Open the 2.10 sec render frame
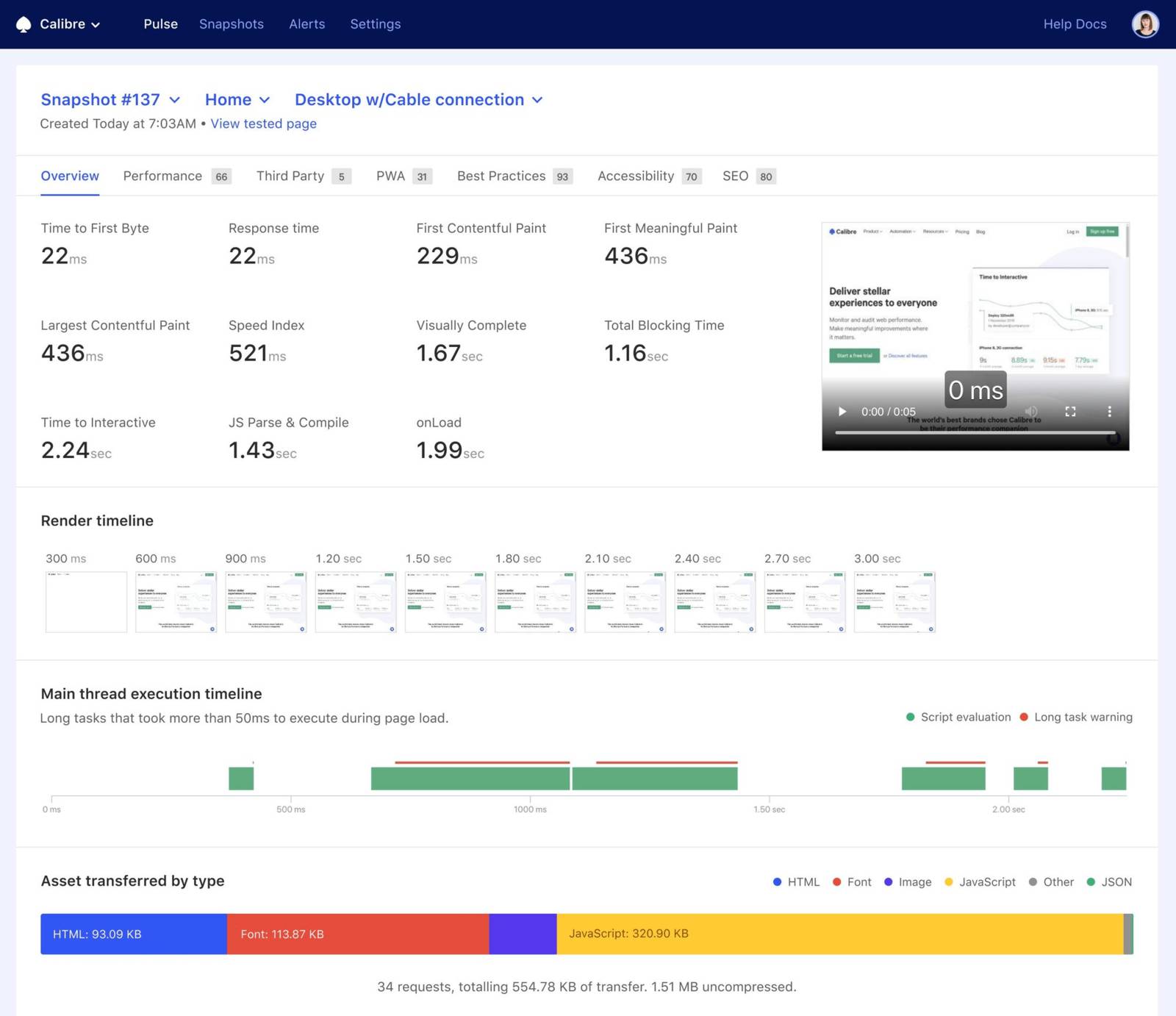 pyautogui.click(x=625, y=602)
